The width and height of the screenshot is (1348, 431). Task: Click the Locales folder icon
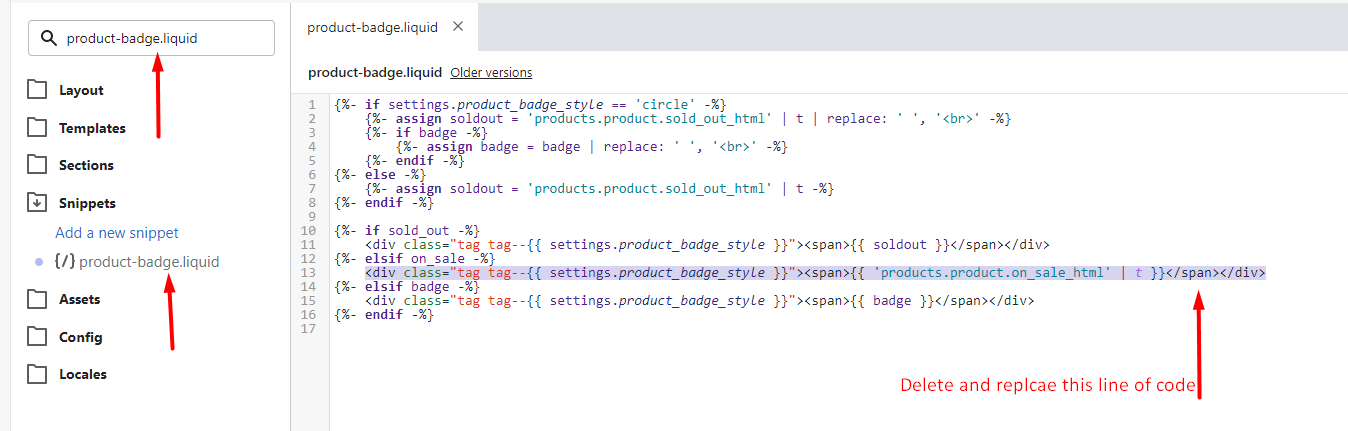click(x=37, y=373)
